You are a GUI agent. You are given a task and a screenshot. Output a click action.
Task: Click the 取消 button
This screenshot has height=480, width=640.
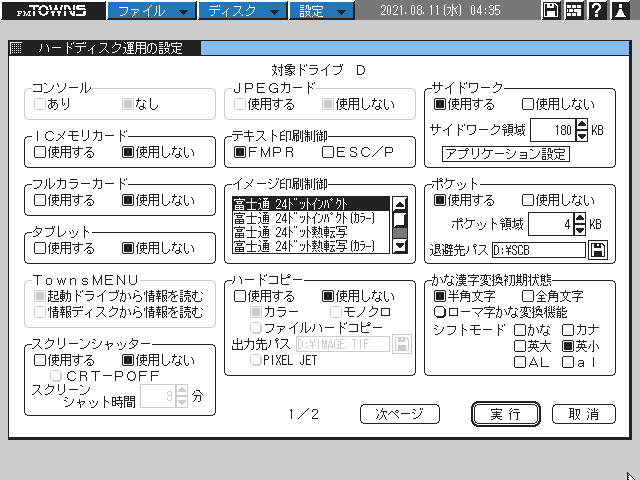584,414
